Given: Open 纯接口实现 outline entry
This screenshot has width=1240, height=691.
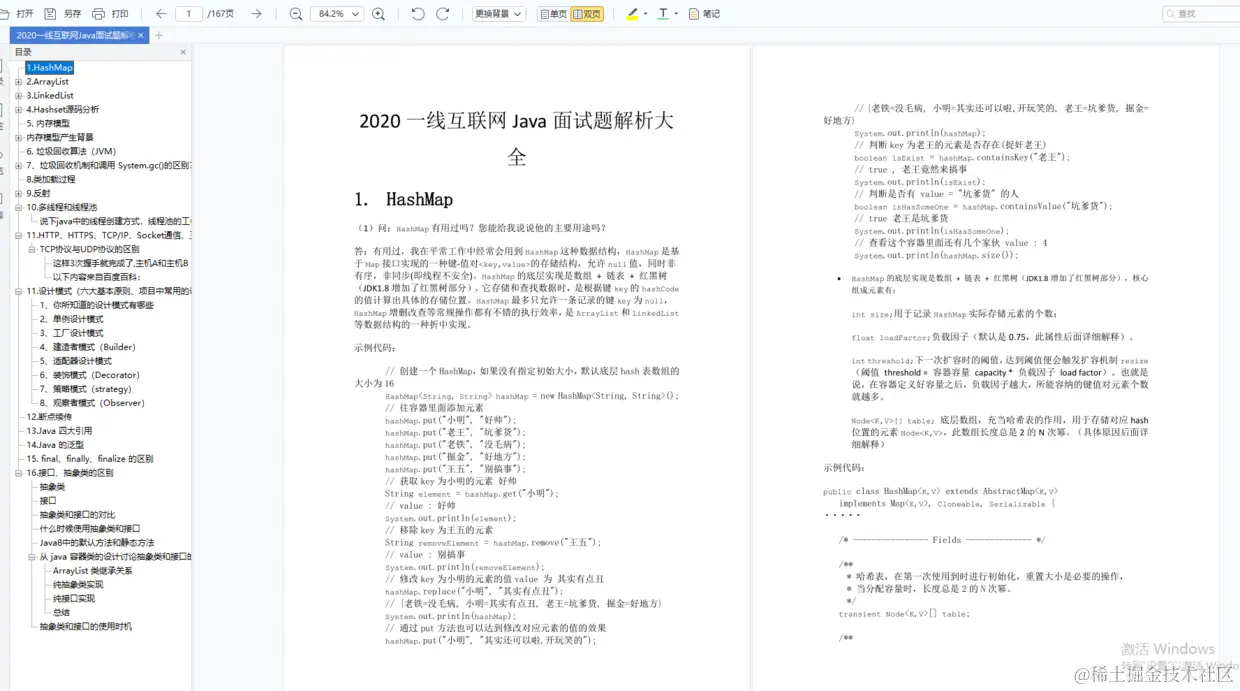Looking at the screenshot, I should pyautogui.click(x=74, y=599).
